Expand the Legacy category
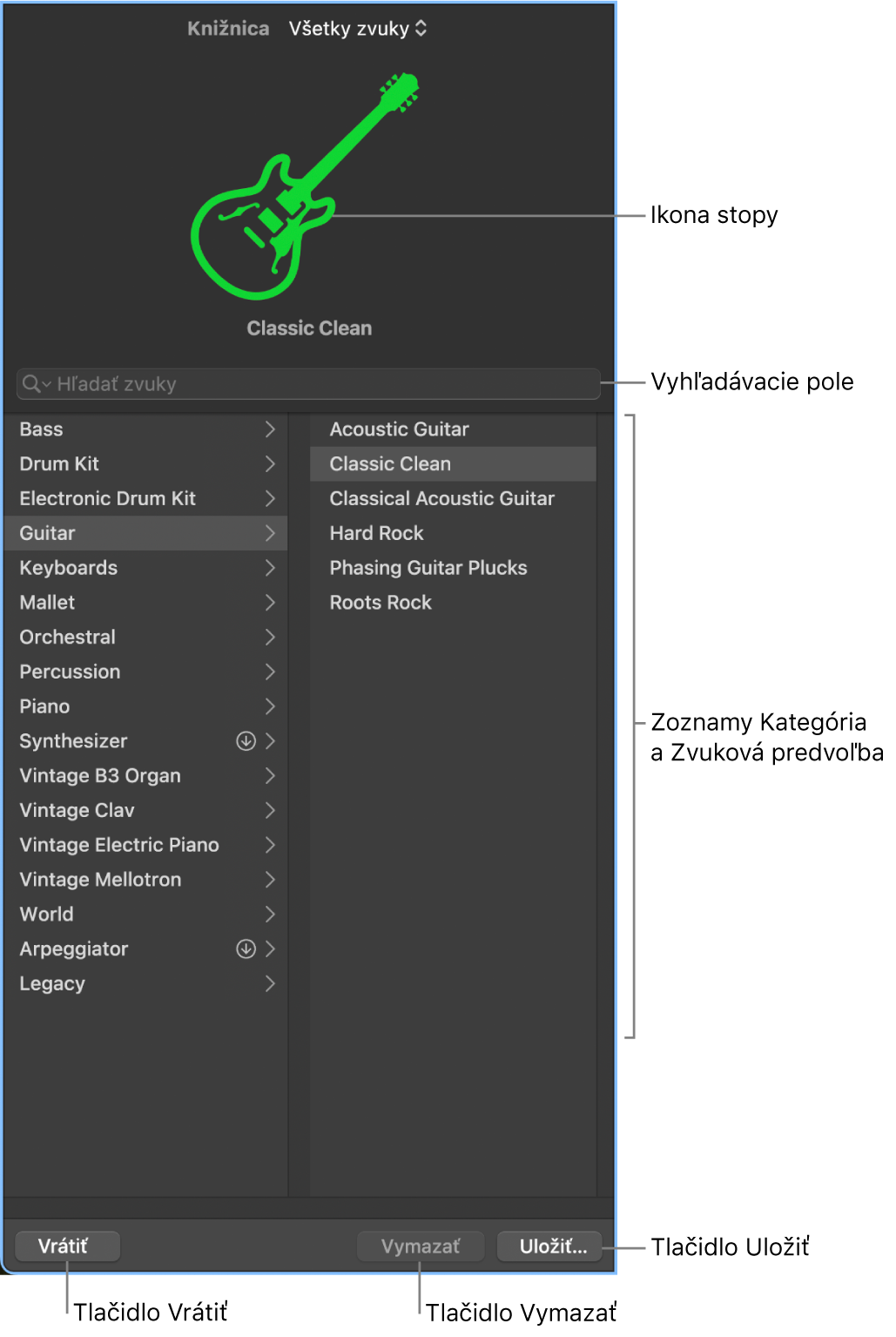The width and height of the screenshot is (896, 1337). (269, 983)
